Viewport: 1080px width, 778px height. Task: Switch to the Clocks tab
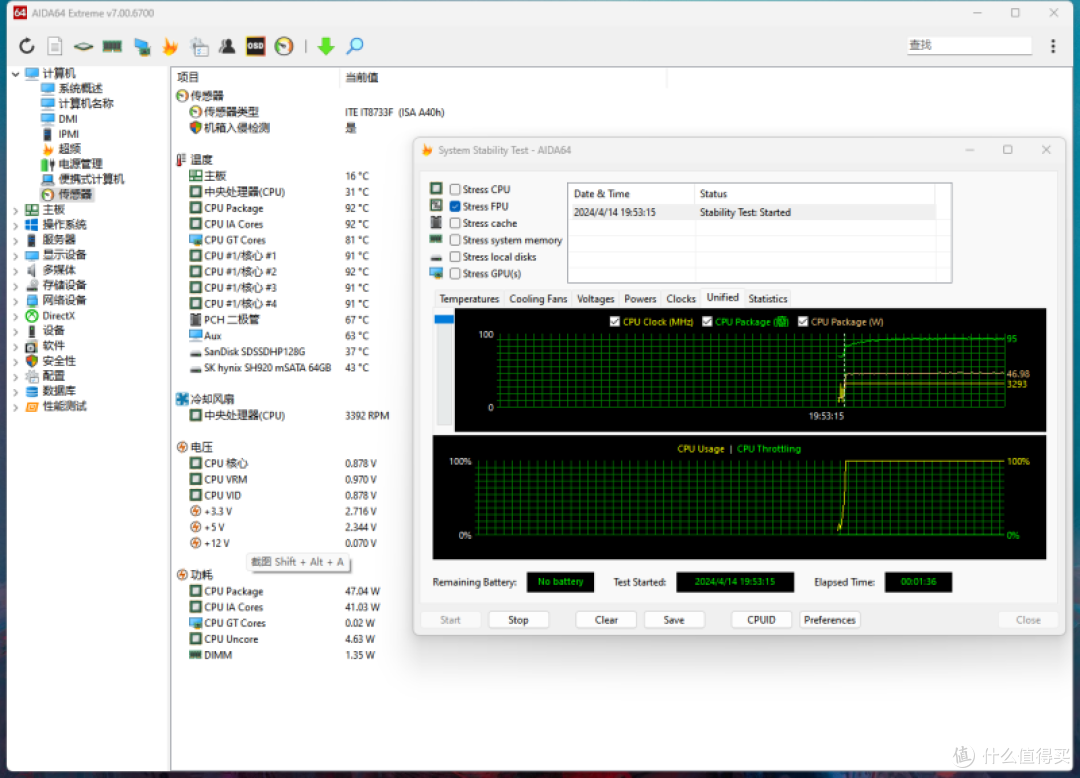point(681,299)
